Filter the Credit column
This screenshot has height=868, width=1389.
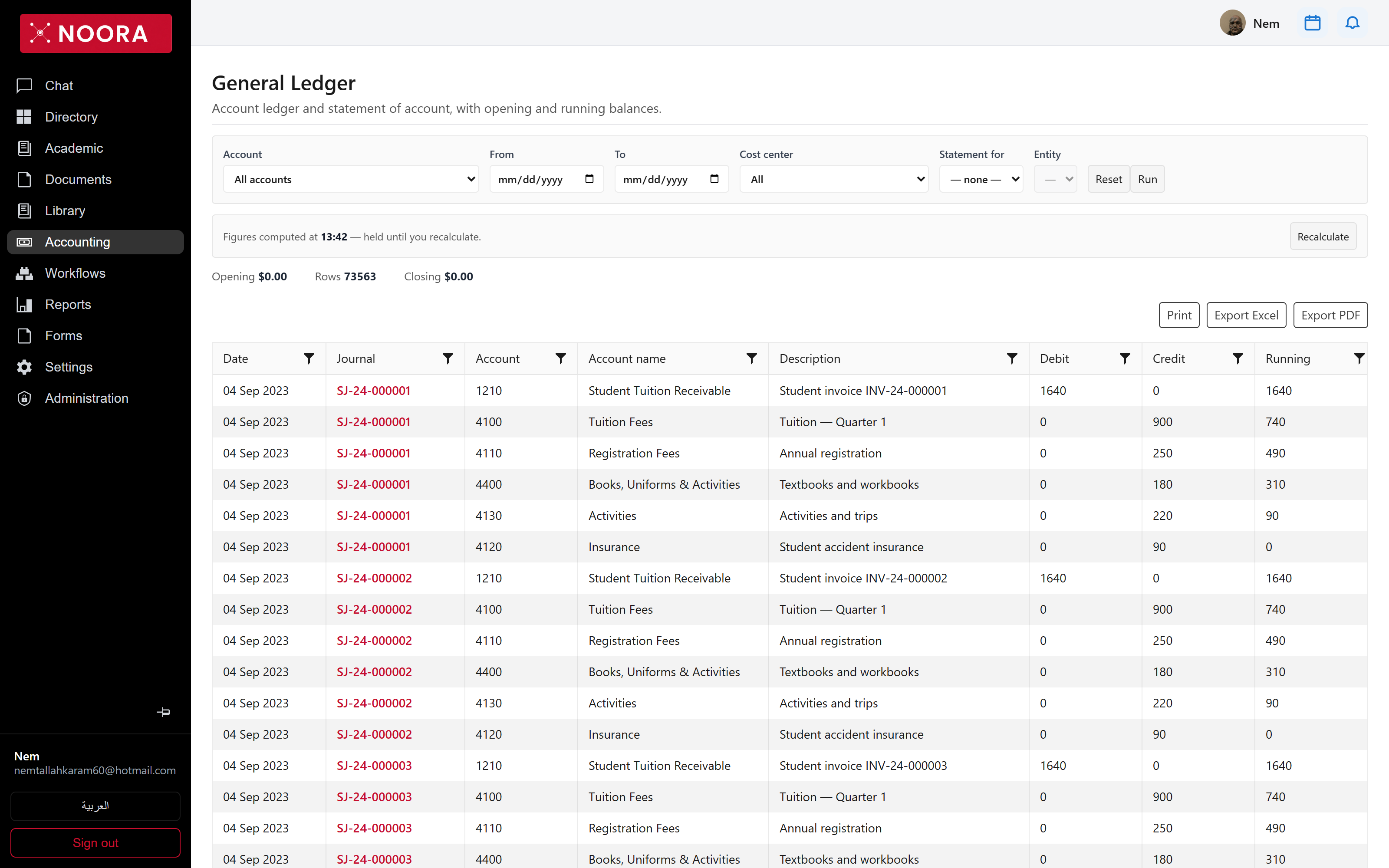click(1238, 358)
